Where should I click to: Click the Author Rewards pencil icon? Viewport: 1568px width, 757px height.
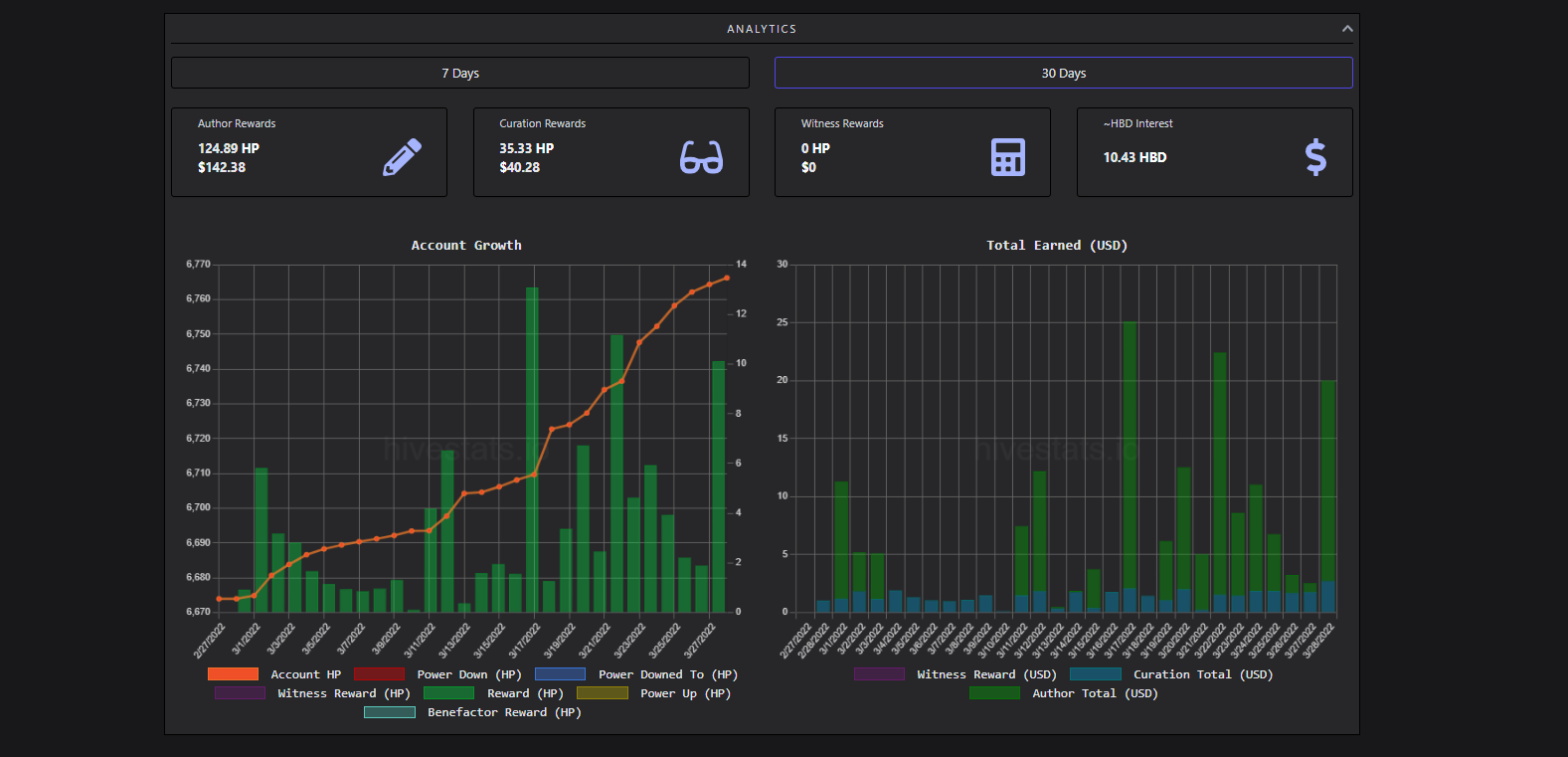[x=402, y=157]
